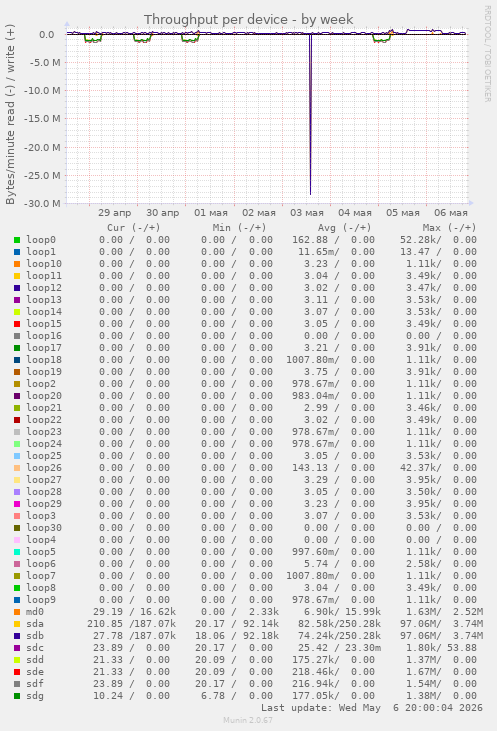Click the sda cur value 210.85
Viewport: 497px width, 731px height.
pyautogui.click(x=105, y=624)
